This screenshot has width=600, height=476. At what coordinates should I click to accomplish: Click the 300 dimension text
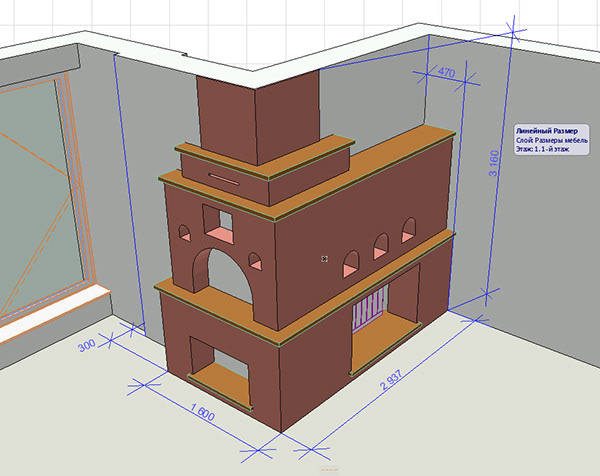[86, 344]
